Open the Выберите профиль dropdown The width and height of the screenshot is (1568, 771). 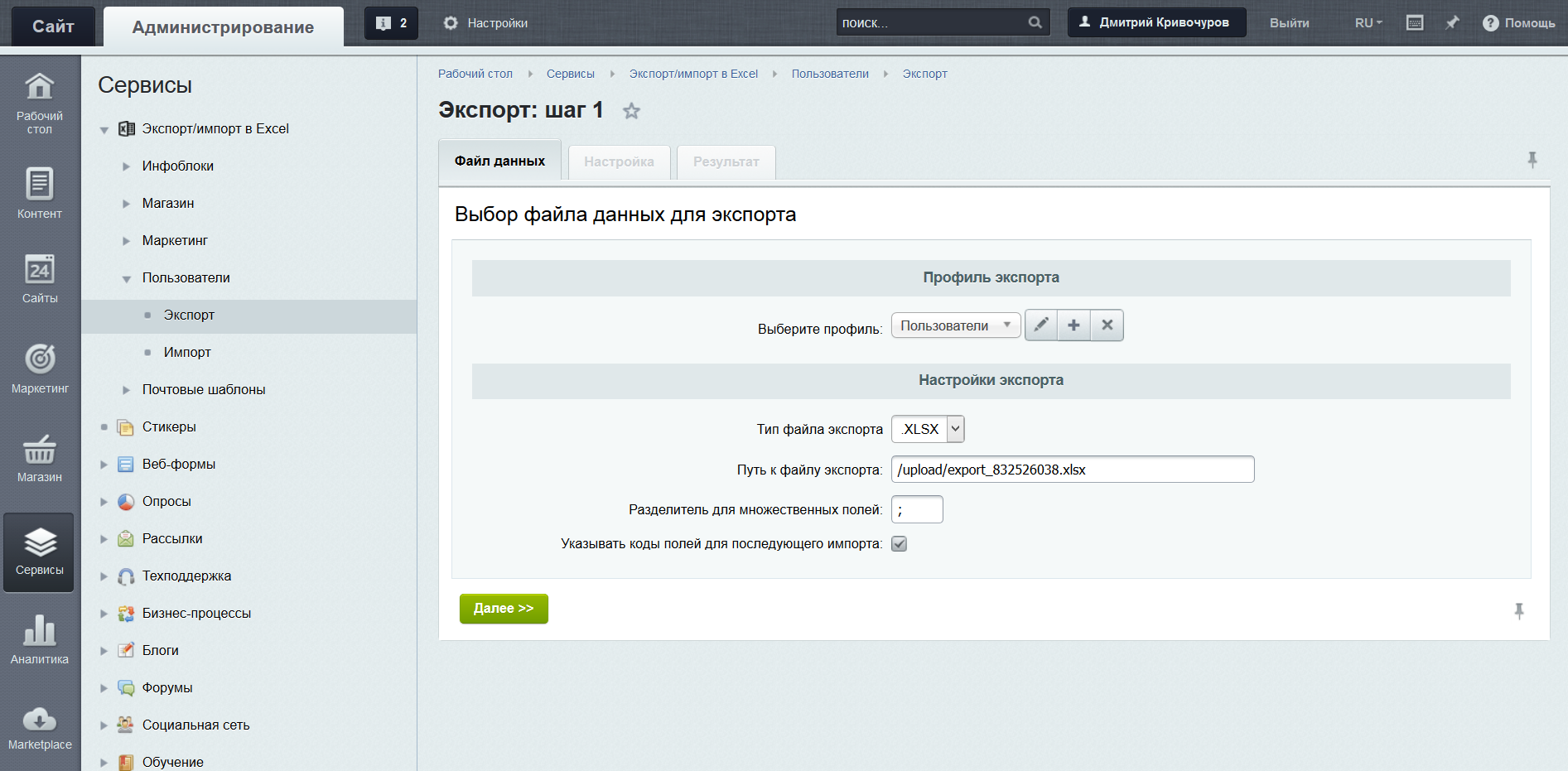pyautogui.click(x=955, y=325)
